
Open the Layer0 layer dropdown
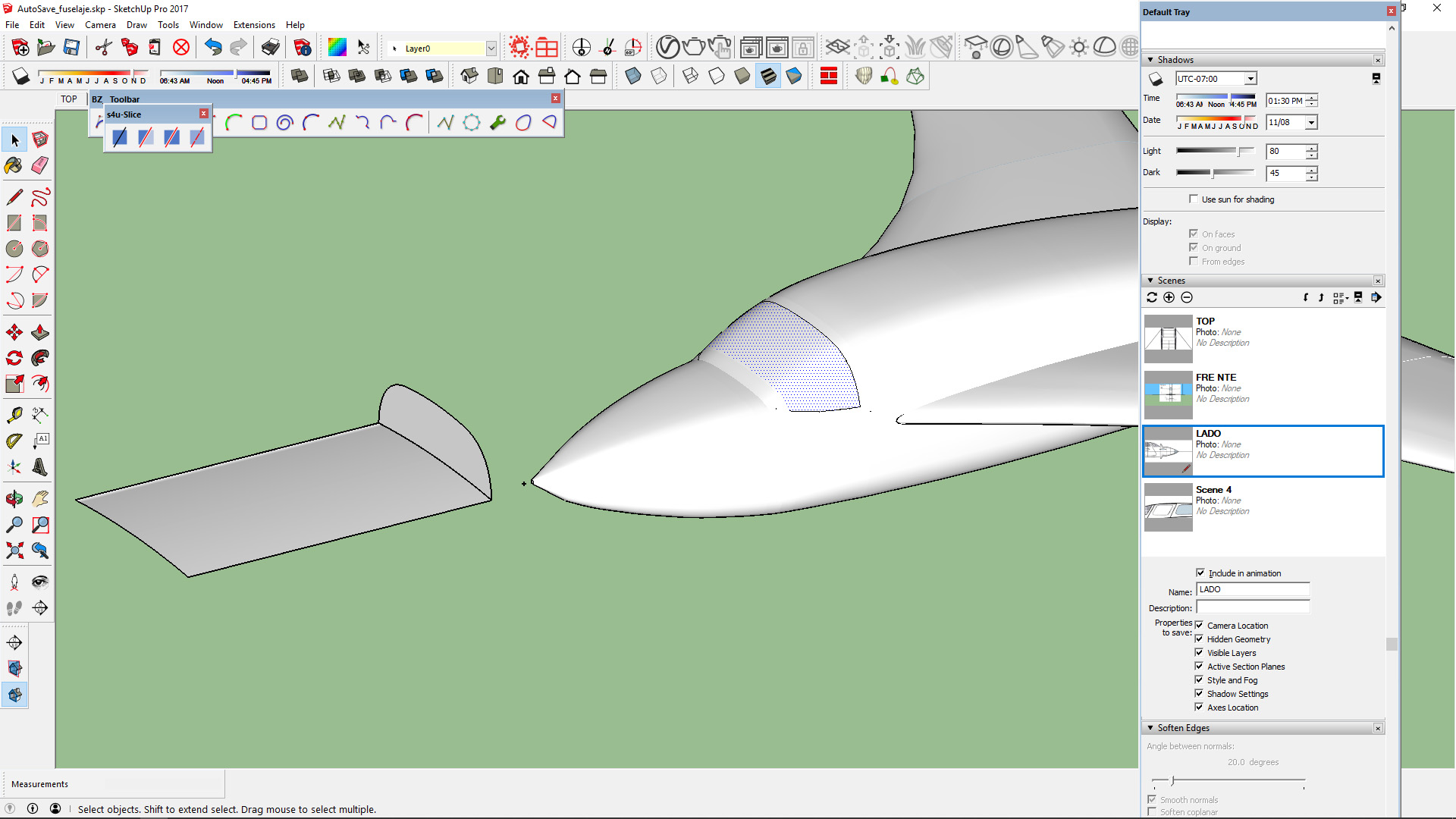click(491, 49)
